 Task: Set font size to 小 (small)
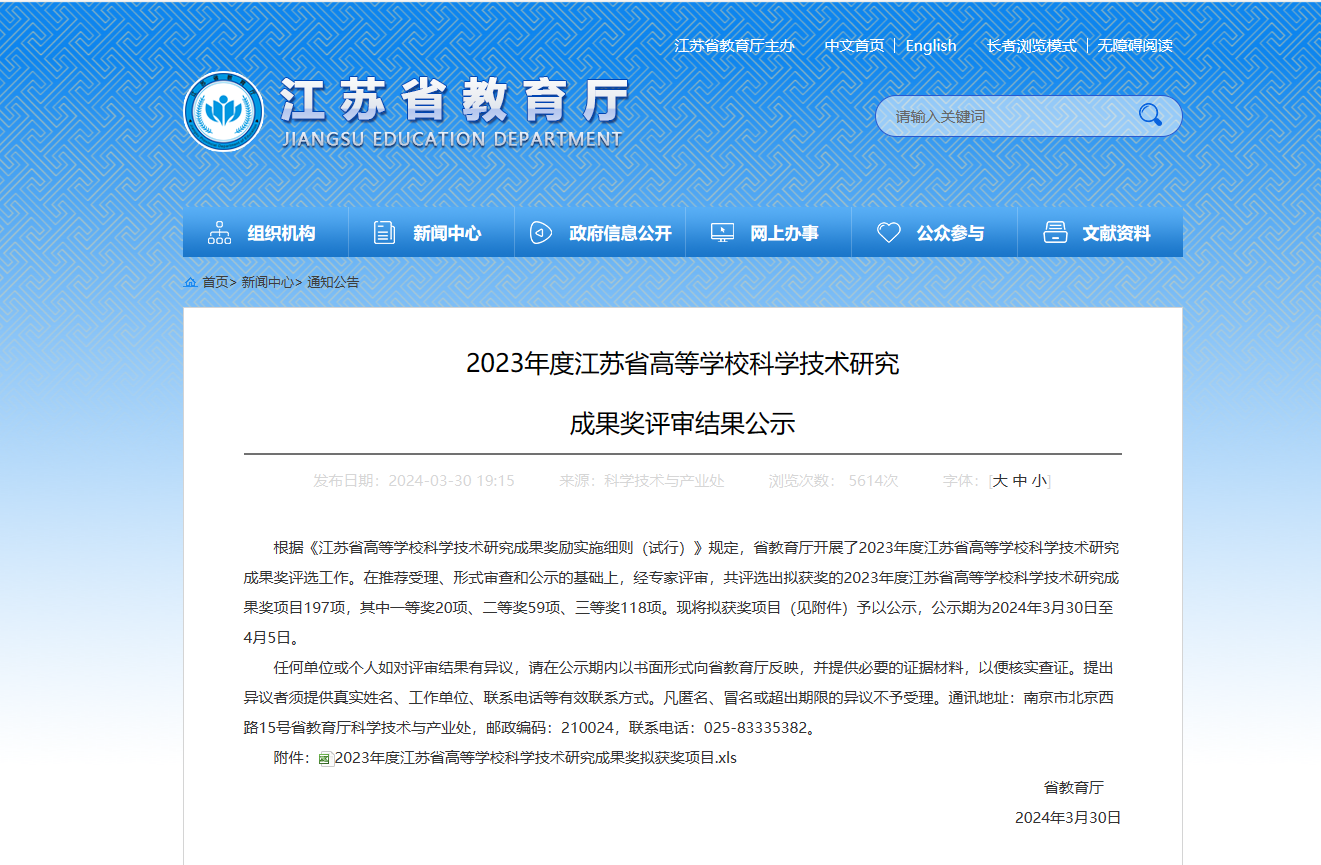click(1040, 481)
